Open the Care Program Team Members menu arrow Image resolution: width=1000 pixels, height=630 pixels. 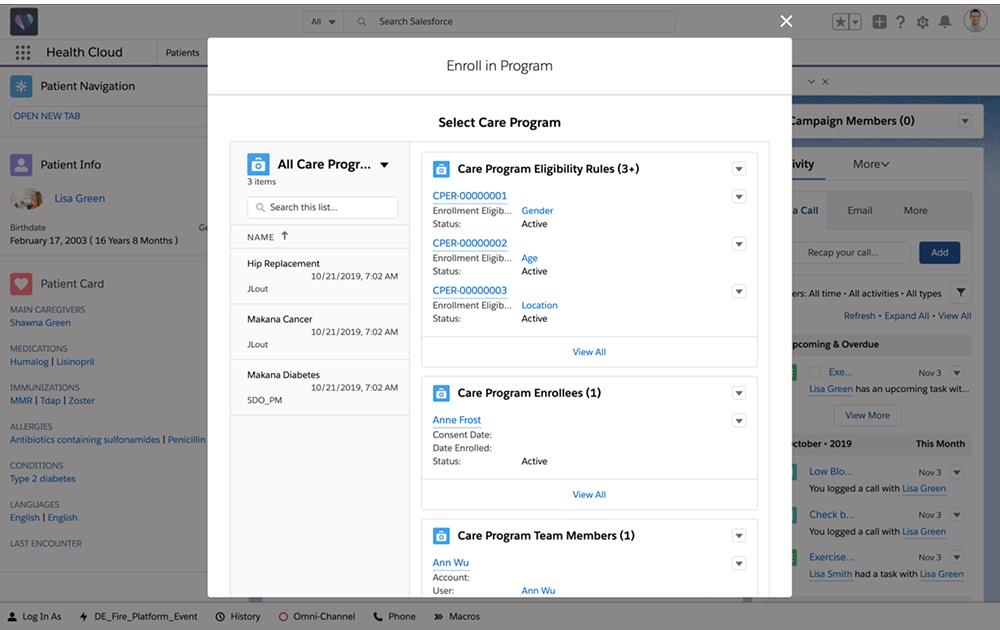pyautogui.click(x=739, y=536)
